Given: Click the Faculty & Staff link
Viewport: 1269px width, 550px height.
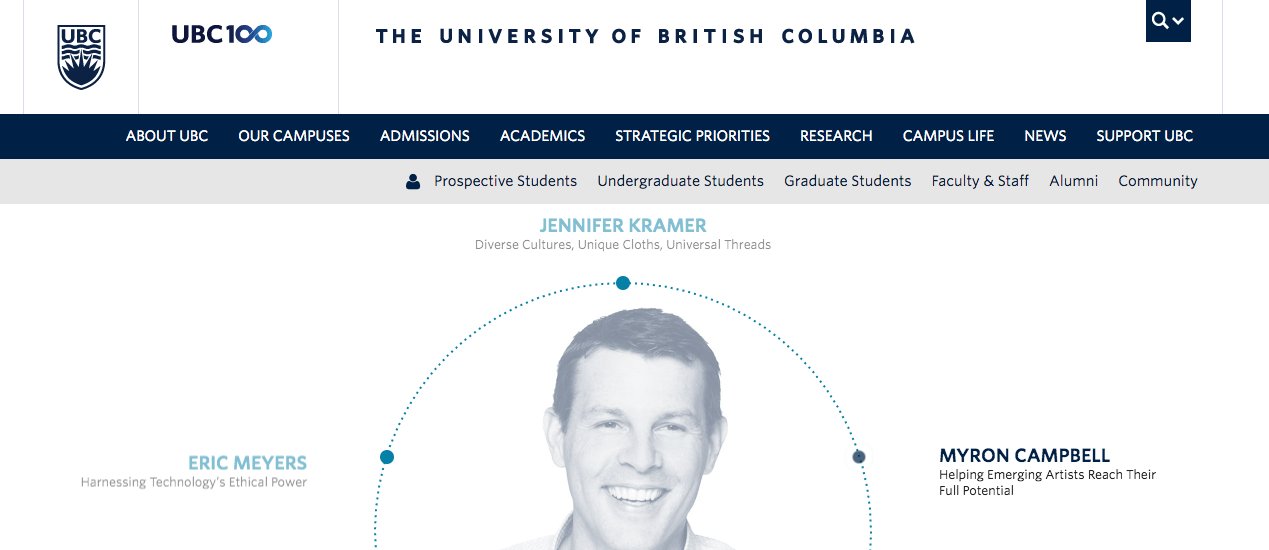Looking at the screenshot, I should click(x=980, y=181).
